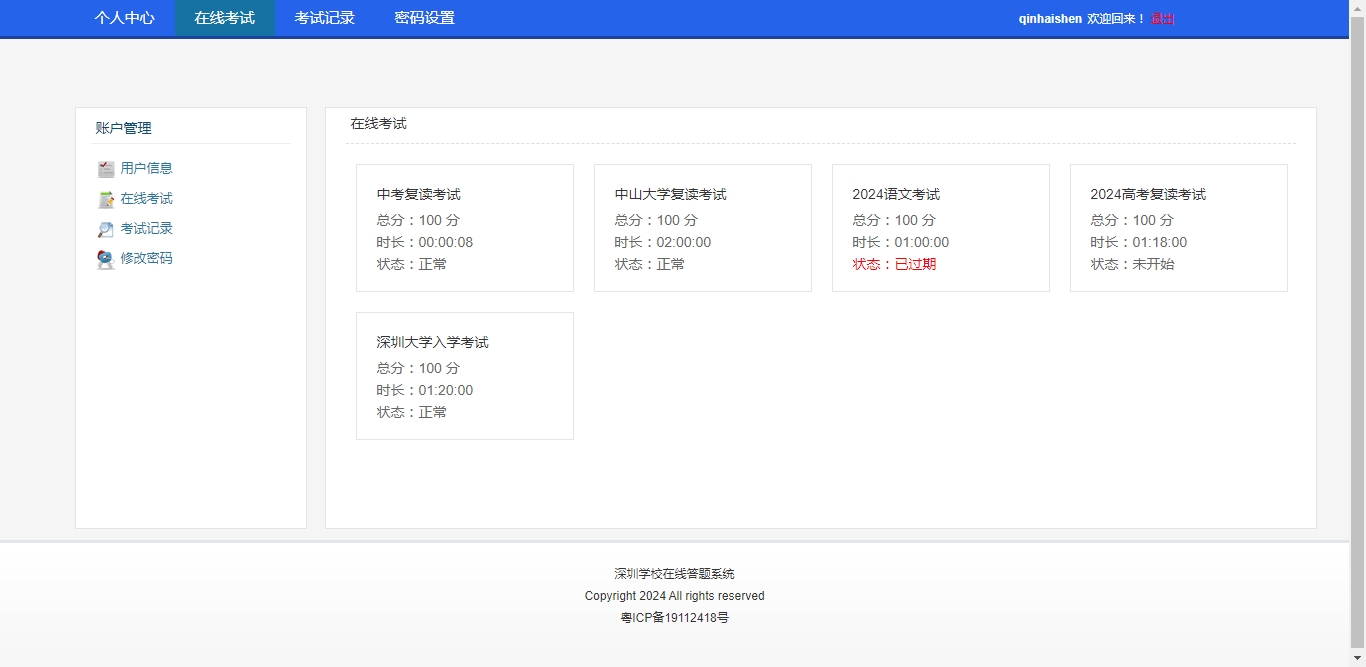Go to 修改密码 in account sidebar
Screen dimensions: 1366x667
tap(146, 259)
